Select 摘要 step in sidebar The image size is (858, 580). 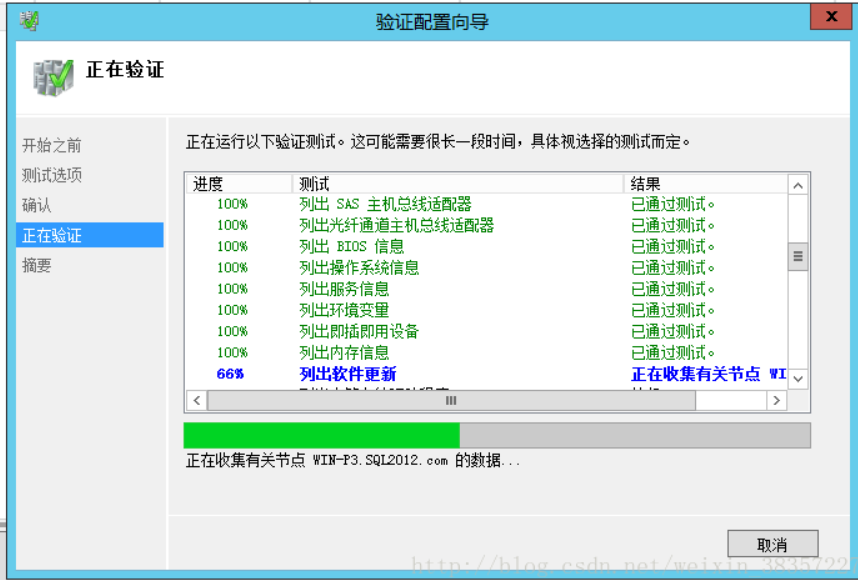(x=37, y=266)
